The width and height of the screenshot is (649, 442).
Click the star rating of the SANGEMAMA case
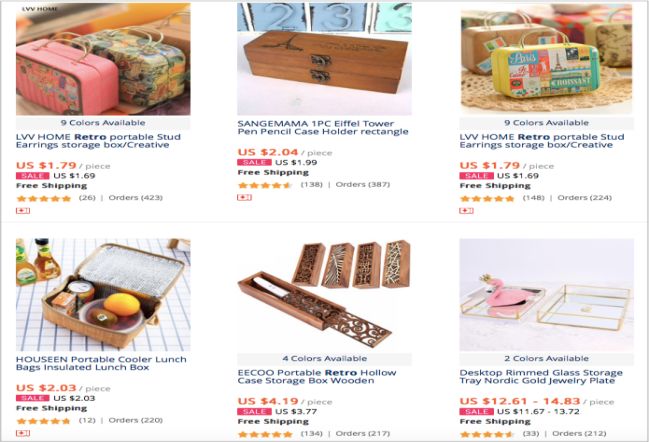(x=265, y=185)
